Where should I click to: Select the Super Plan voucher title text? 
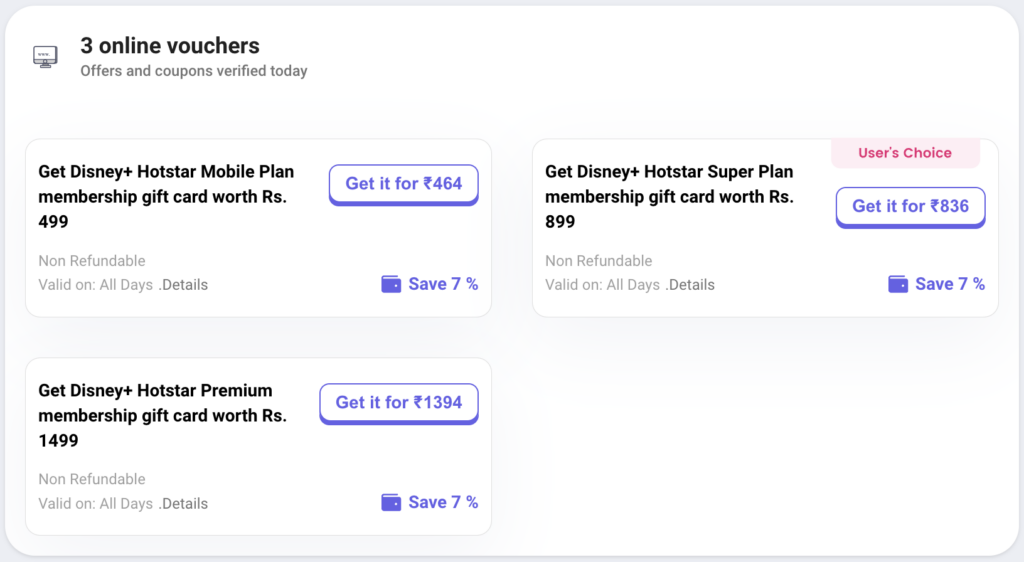tap(669, 196)
